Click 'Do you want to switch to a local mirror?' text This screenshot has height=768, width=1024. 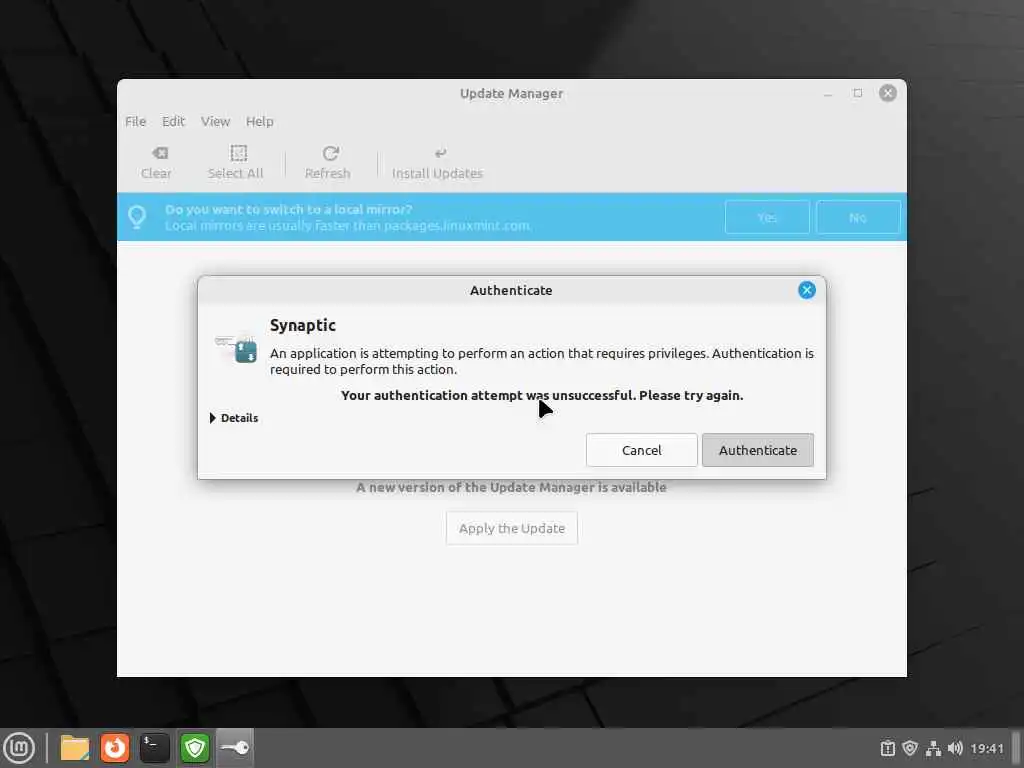(289, 210)
